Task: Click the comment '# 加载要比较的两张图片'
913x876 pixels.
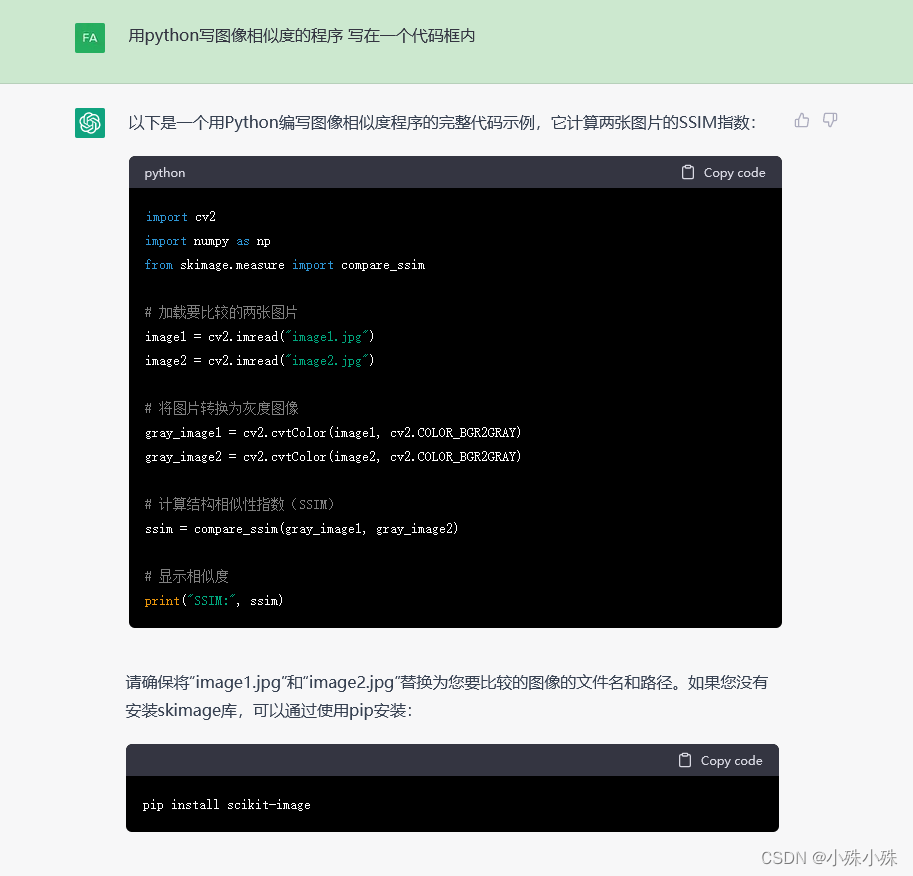Action: coord(221,313)
